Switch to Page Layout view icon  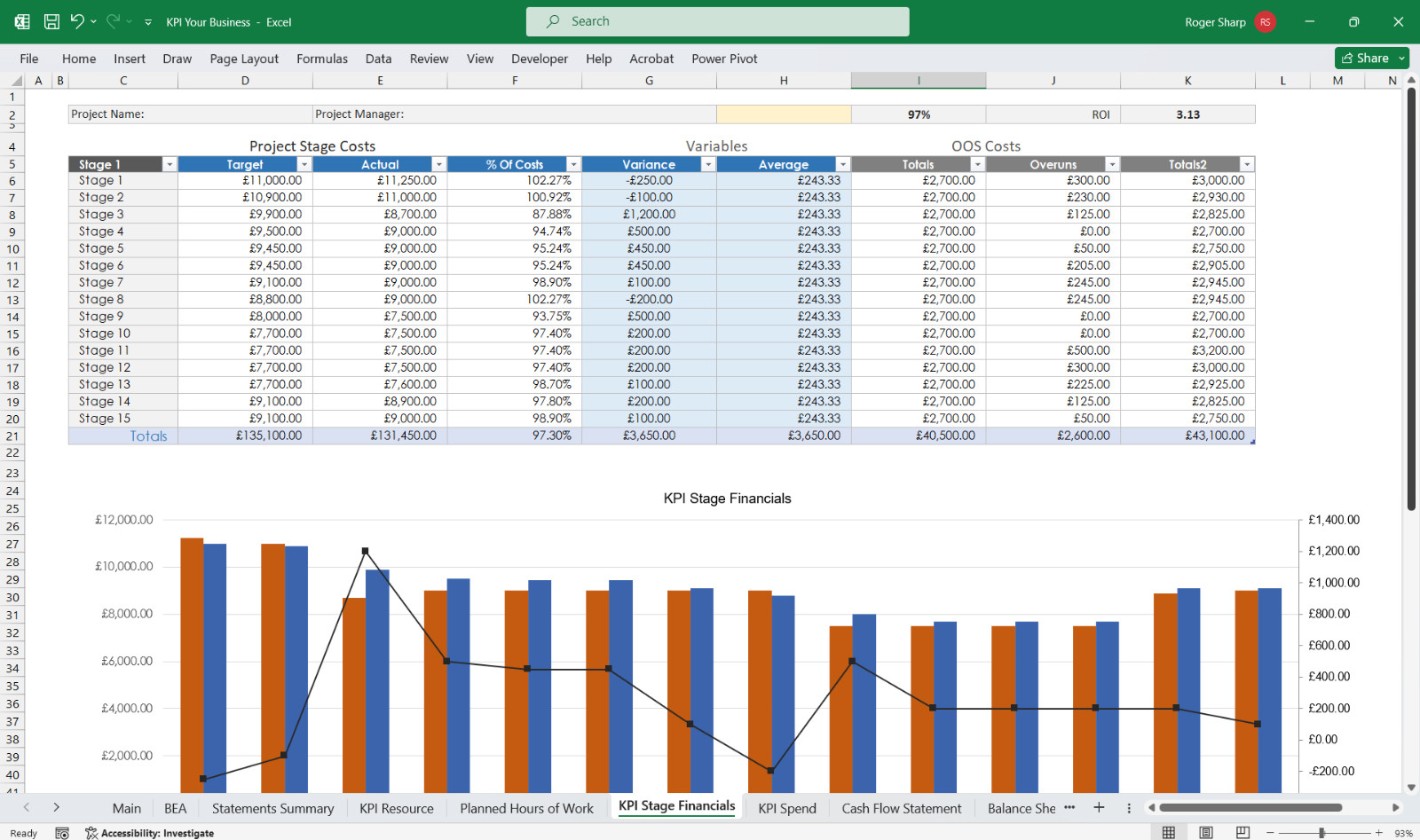click(x=1206, y=833)
